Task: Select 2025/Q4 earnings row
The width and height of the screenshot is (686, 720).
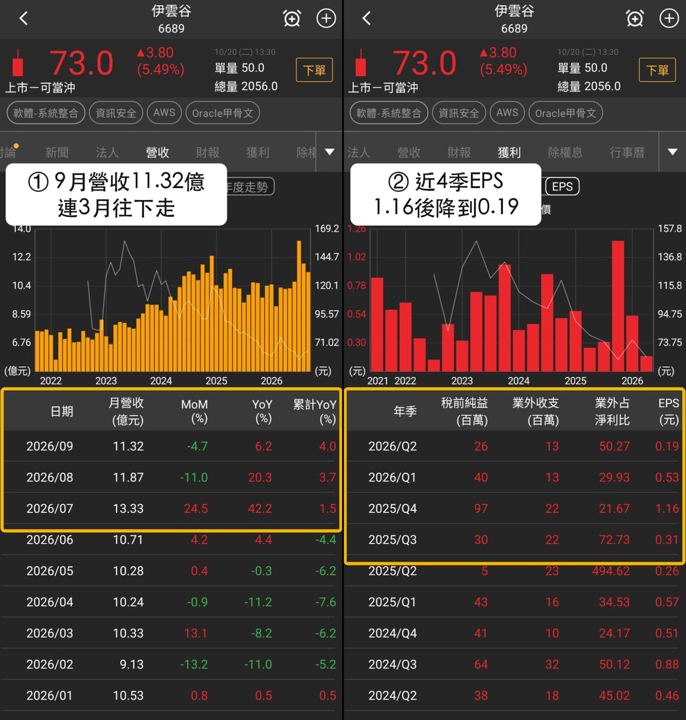Action: coord(514,508)
